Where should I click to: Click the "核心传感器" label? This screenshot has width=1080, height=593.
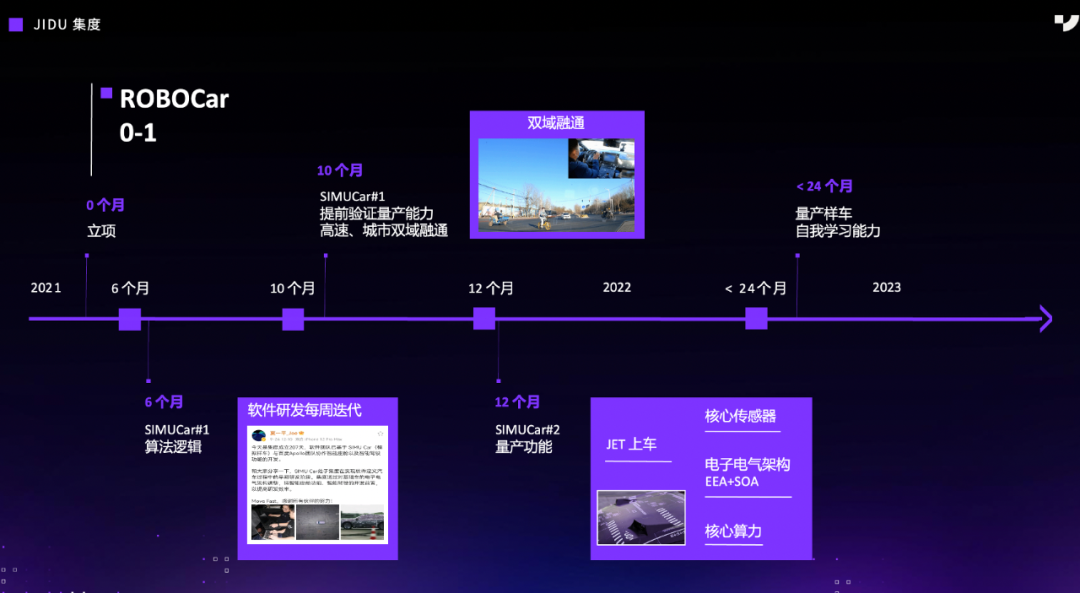(740, 416)
